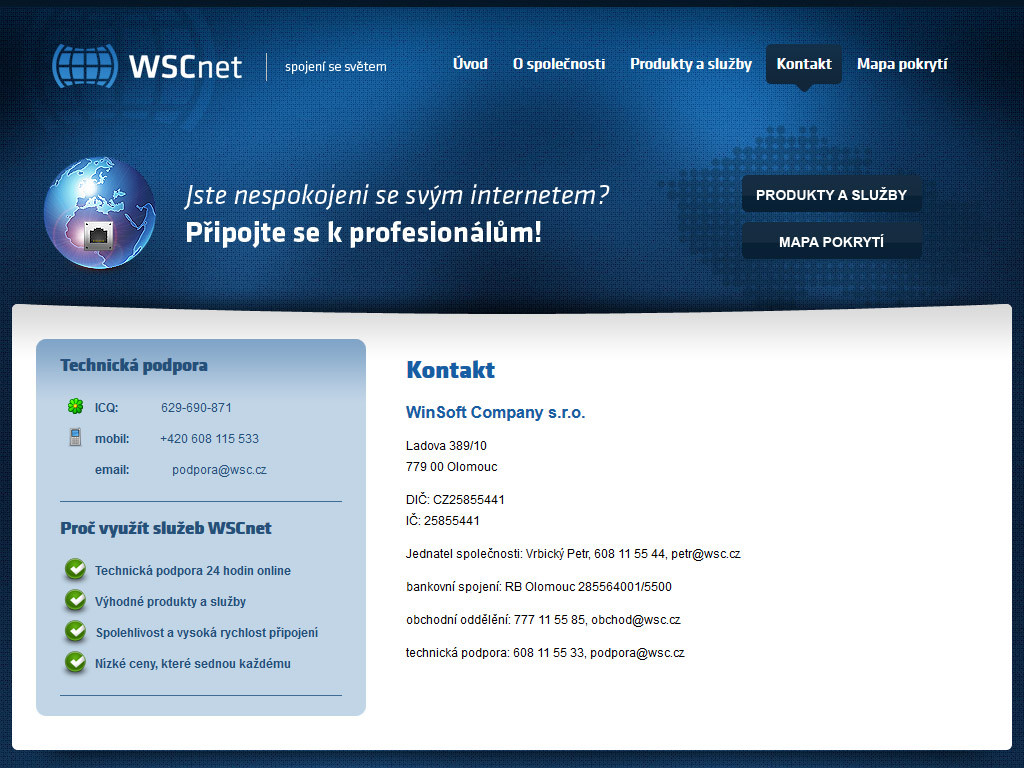
Task: Click the obchod@wsc.cz email address
Action: click(x=636, y=620)
